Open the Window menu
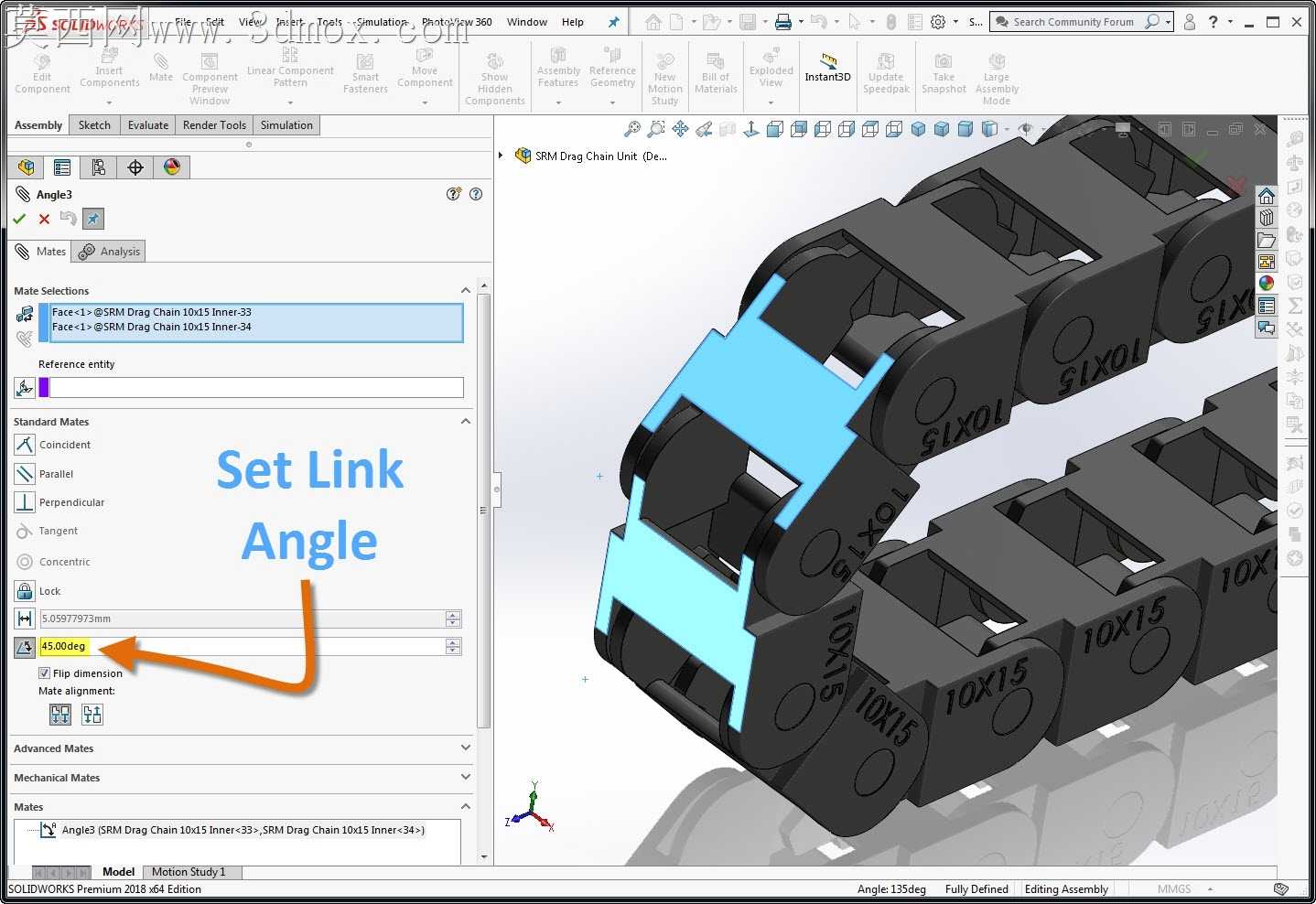Viewport: 1316px width, 904px height. click(527, 22)
